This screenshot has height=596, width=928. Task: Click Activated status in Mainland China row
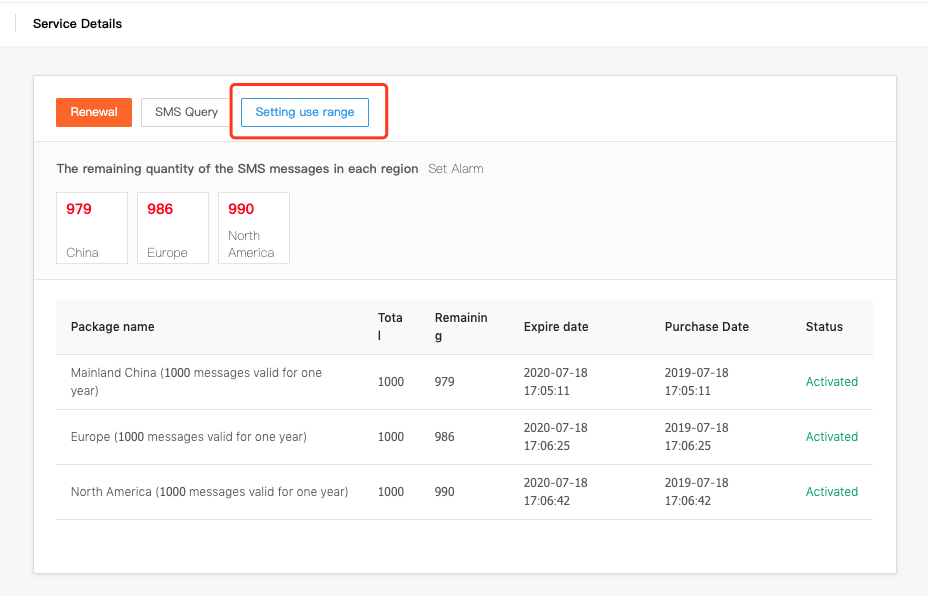[x=832, y=382]
